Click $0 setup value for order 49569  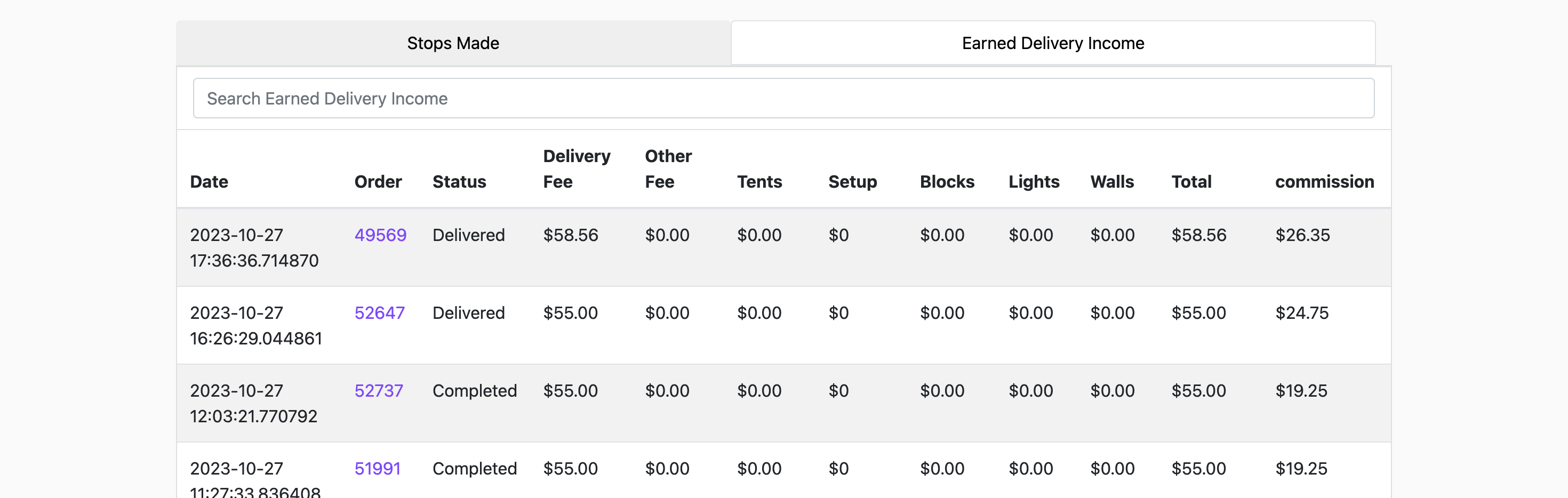[x=838, y=235]
